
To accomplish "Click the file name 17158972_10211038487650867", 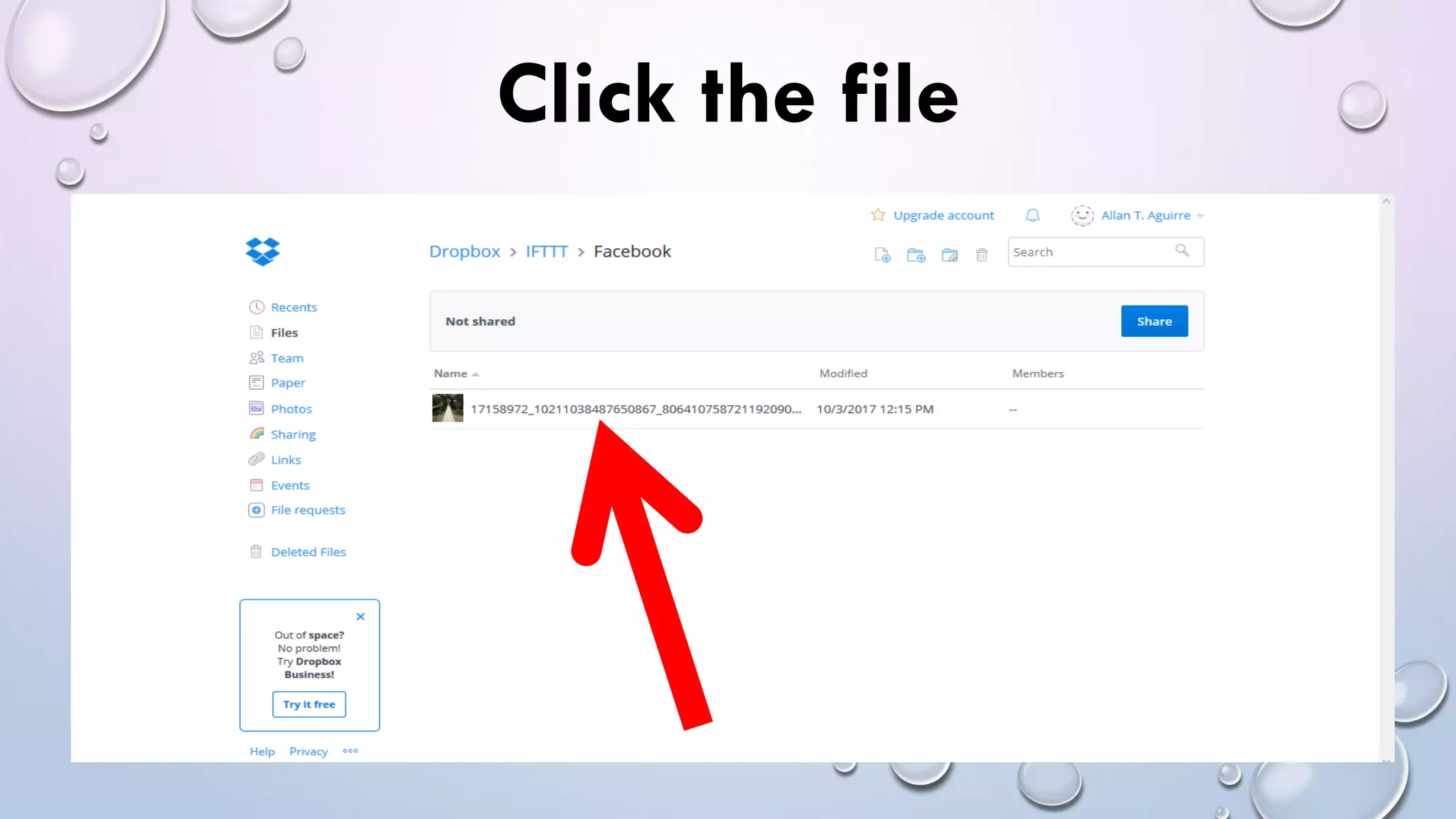I will [x=636, y=409].
